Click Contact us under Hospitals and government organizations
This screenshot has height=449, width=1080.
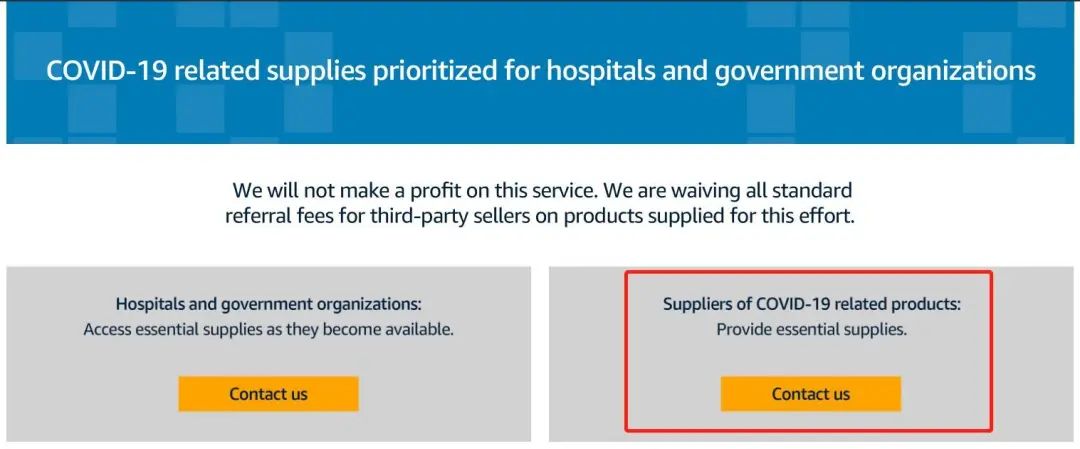pyautogui.click(x=268, y=394)
